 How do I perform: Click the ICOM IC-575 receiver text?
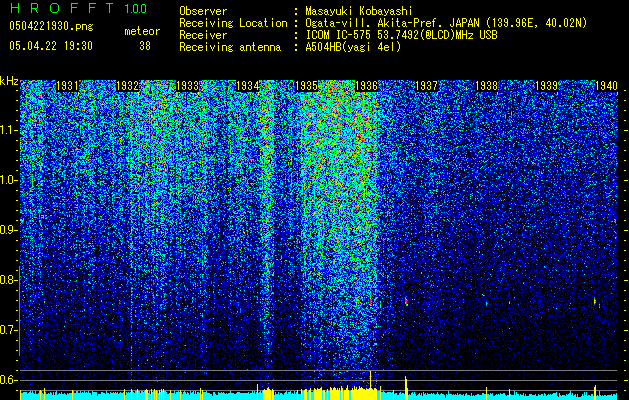click(401, 35)
